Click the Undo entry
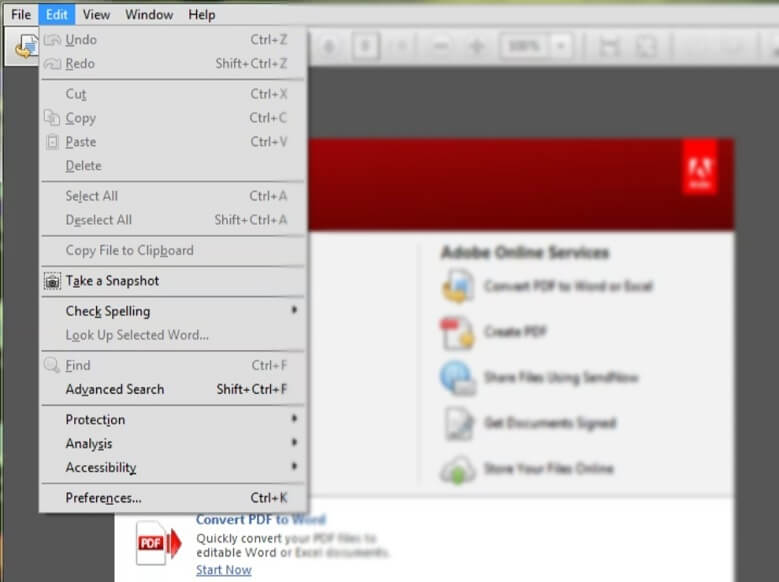This screenshot has height=582, width=779. click(x=173, y=39)
